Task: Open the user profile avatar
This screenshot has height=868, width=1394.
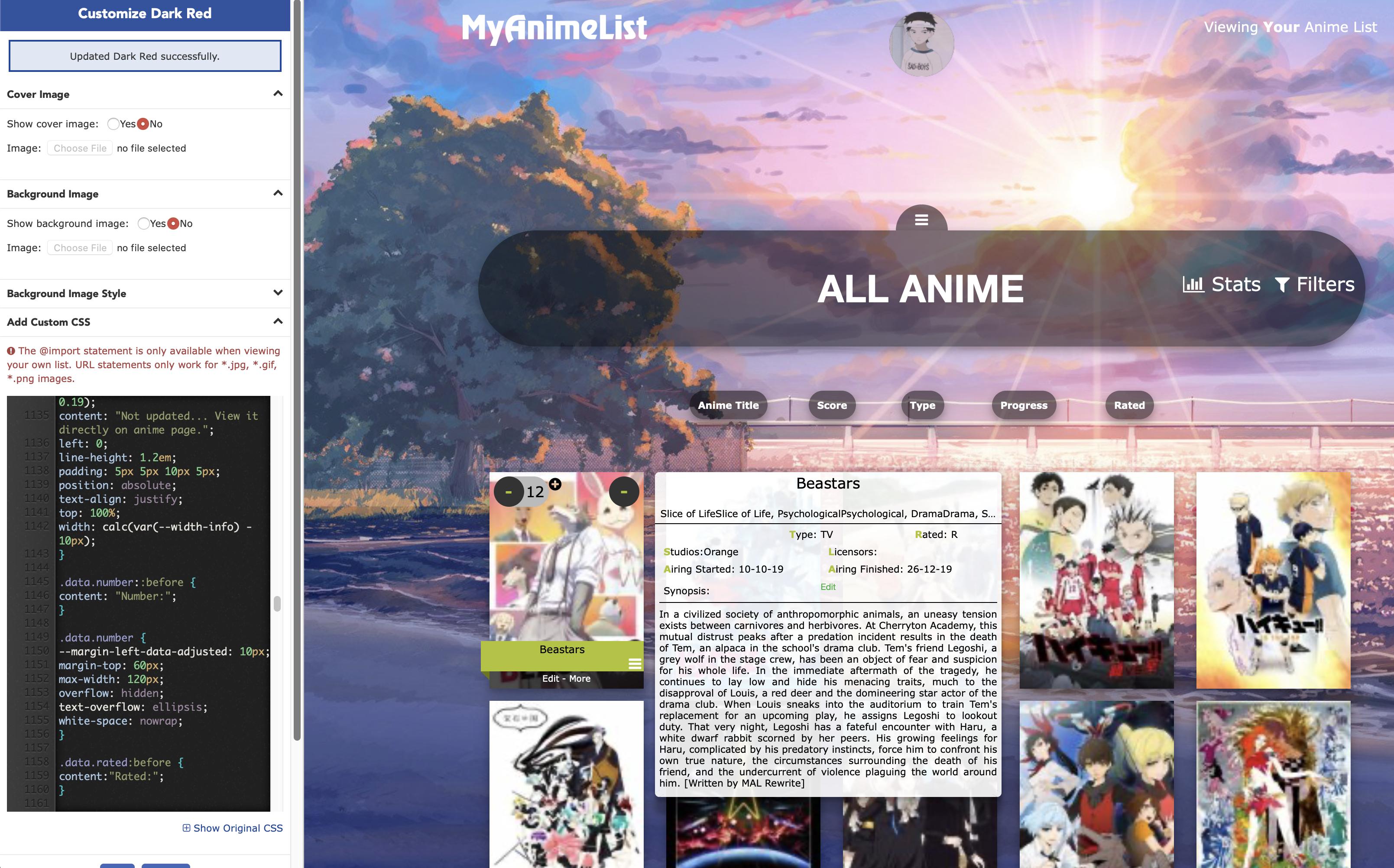Action: [x=921, y=44]
